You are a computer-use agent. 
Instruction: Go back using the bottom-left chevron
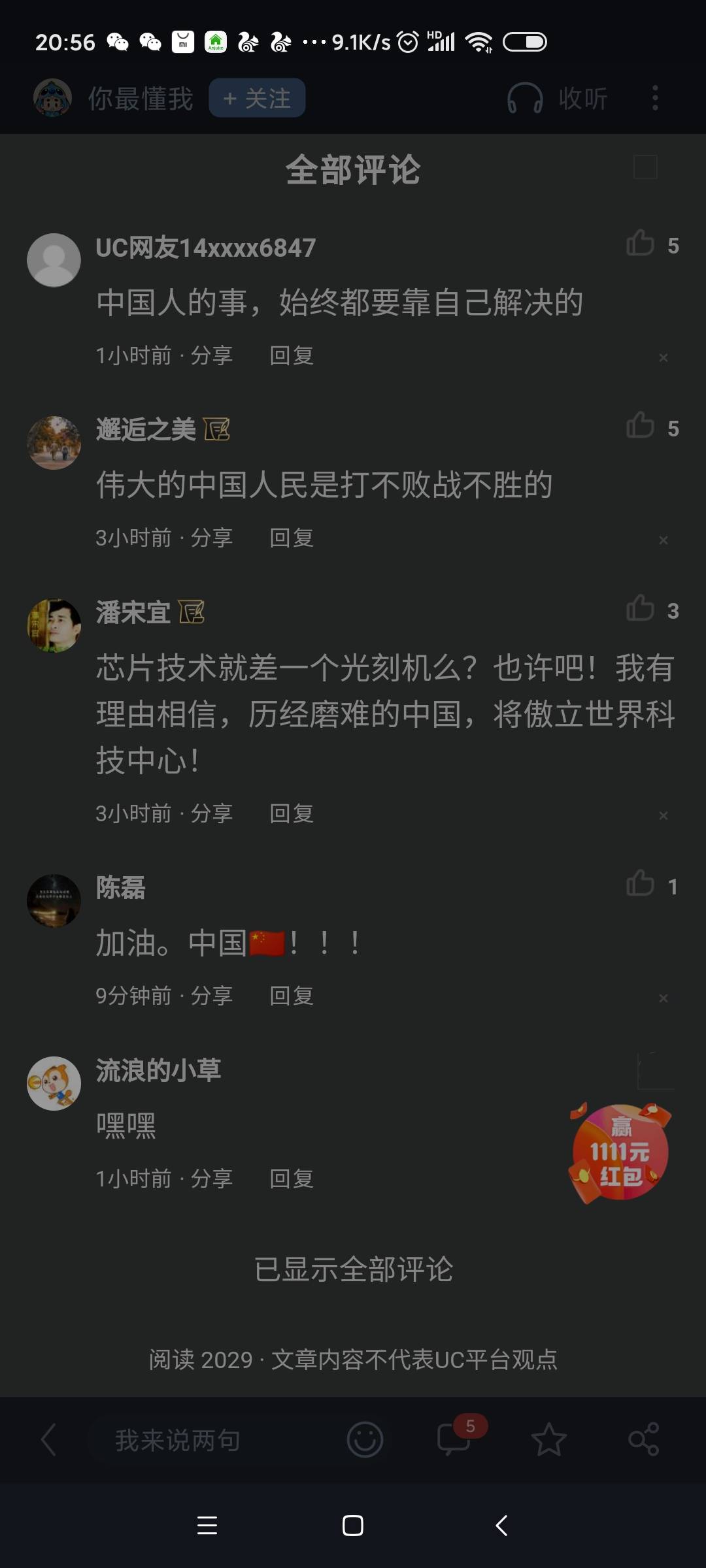pos(49,1440)
